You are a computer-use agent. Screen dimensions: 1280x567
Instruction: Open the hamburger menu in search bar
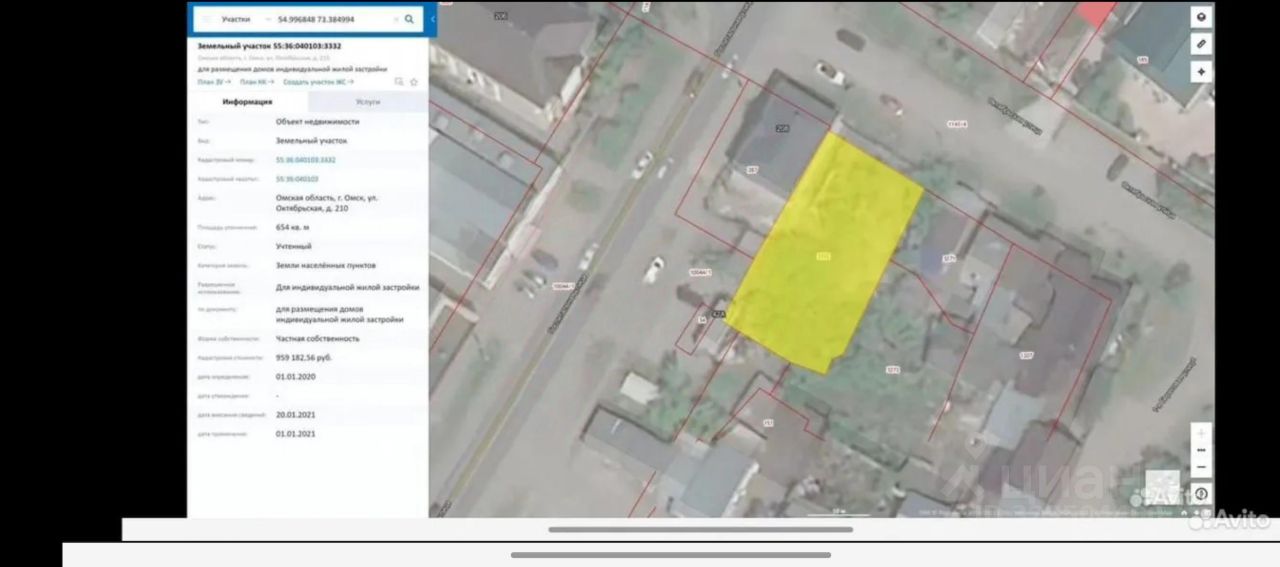tap(206, 19)
